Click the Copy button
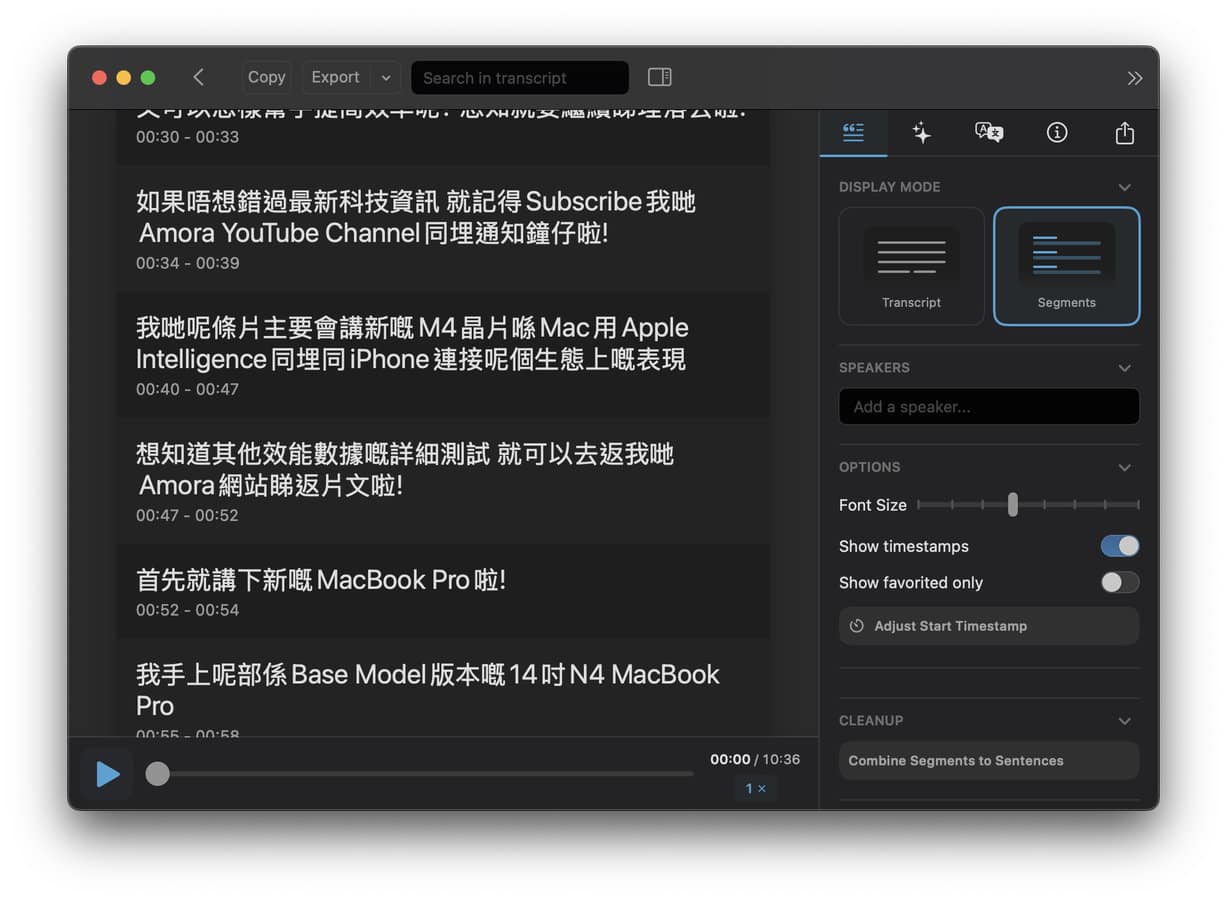This screenshot has height=900, width=1227. [266, 77]
